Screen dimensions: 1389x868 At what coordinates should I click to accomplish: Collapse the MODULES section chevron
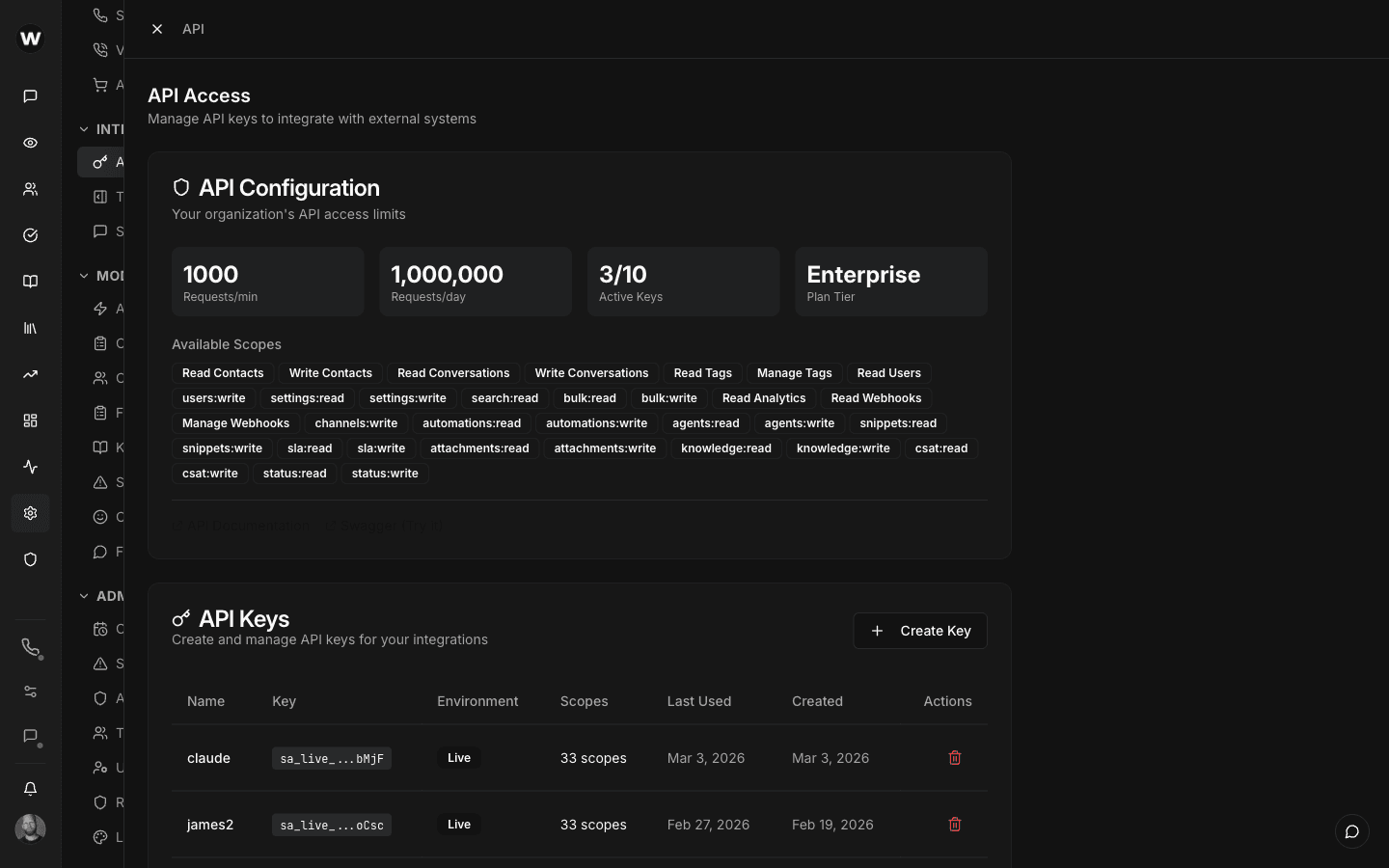click(84, 275)
